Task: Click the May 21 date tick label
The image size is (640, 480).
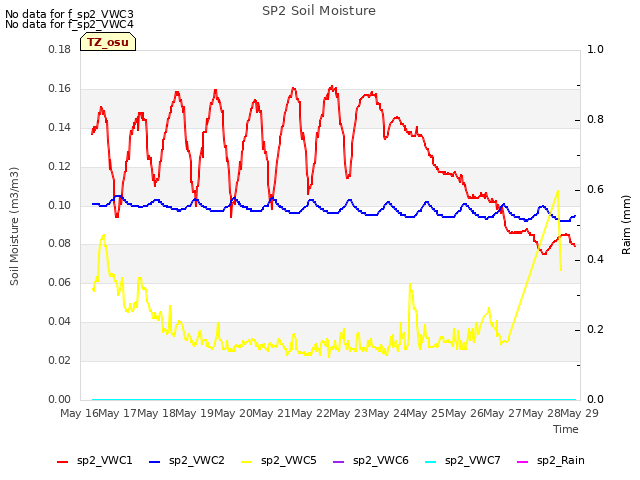Action: pos(271,413)
